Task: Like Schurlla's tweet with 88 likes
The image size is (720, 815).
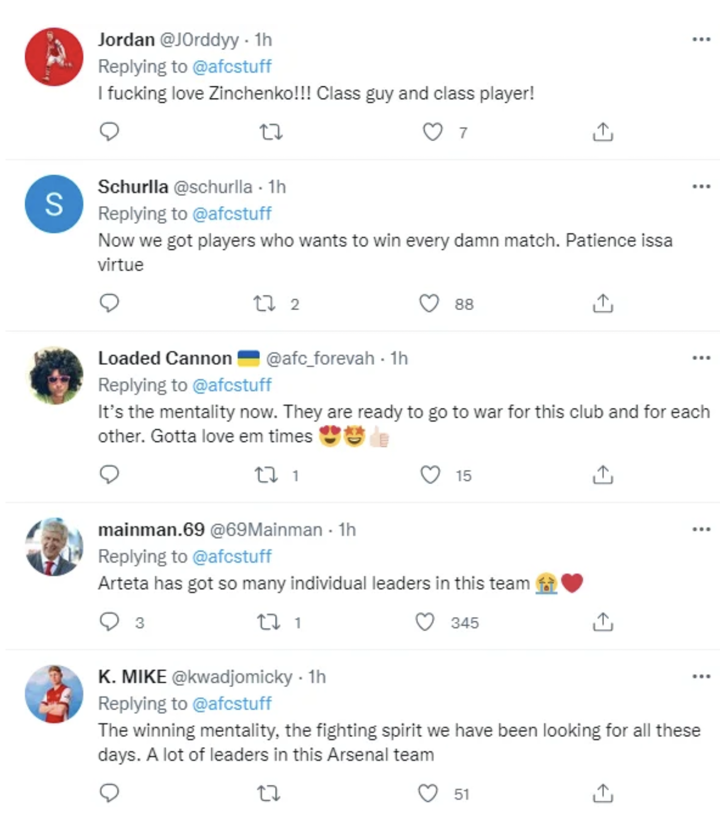Action: tap(429, 303)
